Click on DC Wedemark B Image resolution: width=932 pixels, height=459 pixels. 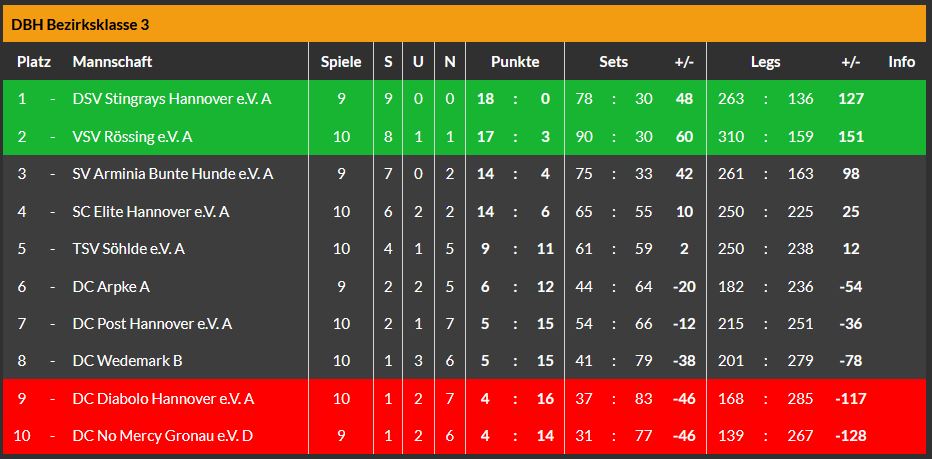[x=128, y=361]
